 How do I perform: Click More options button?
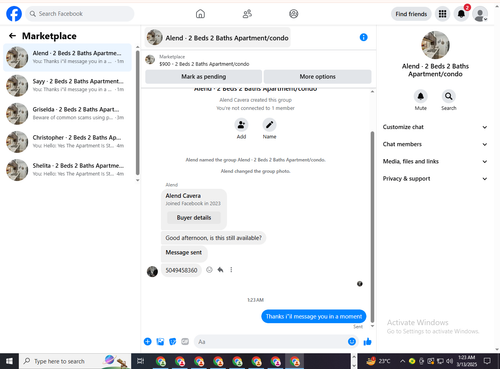click(317, 77)
